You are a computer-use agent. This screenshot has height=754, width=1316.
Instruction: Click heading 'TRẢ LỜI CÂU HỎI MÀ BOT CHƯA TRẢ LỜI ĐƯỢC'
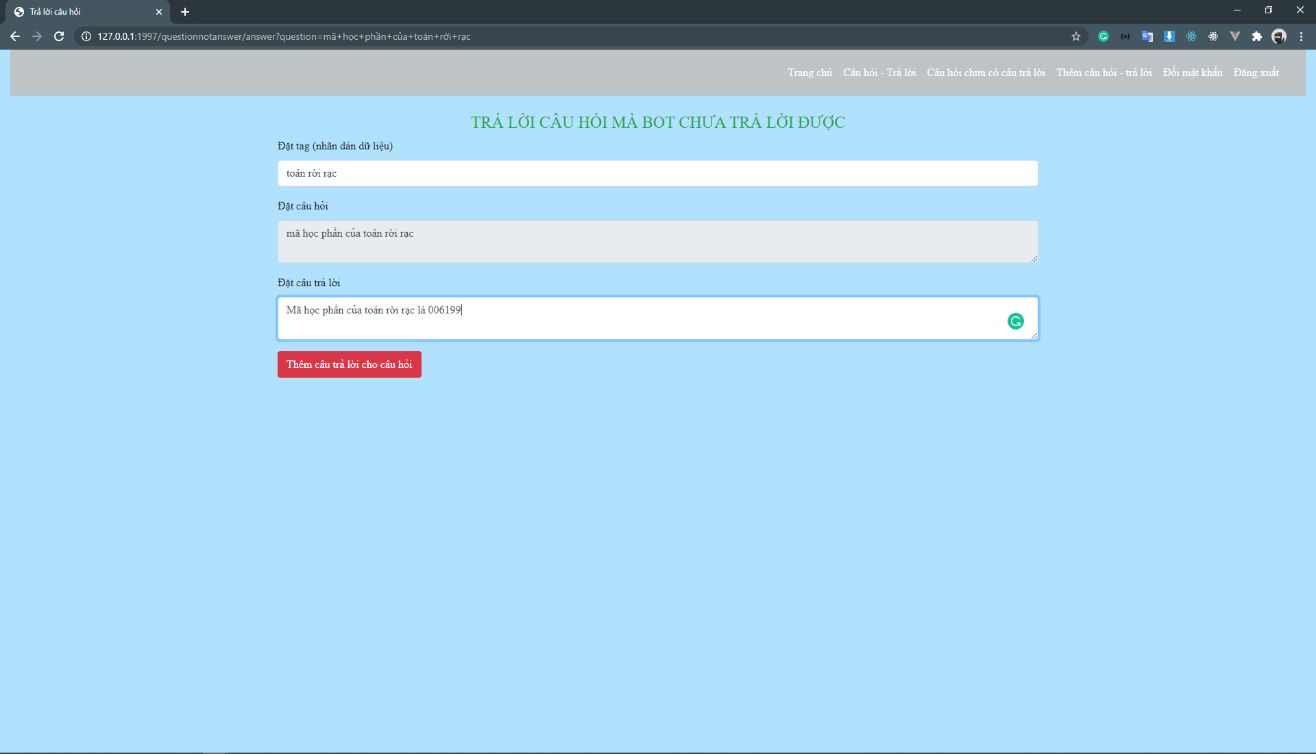(x=658, y=122)
